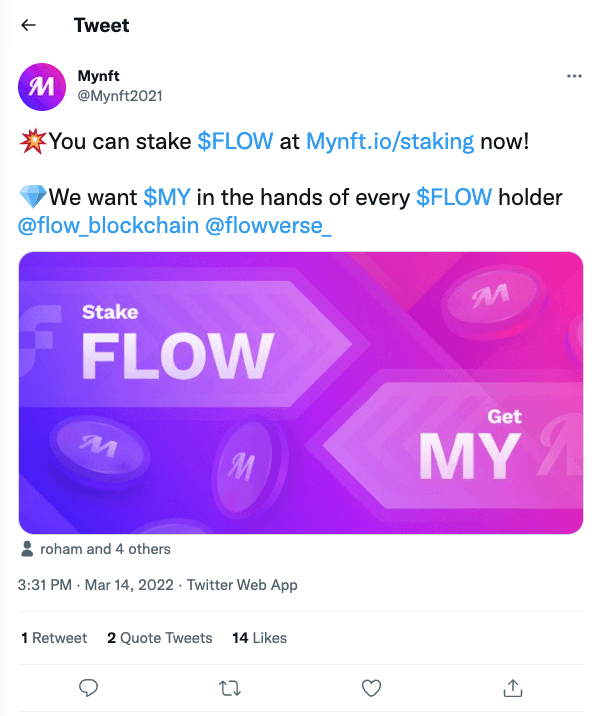The height and width of the screenshot is (716, 600).
Task: Click the tagged people icon
Action: 28,549
